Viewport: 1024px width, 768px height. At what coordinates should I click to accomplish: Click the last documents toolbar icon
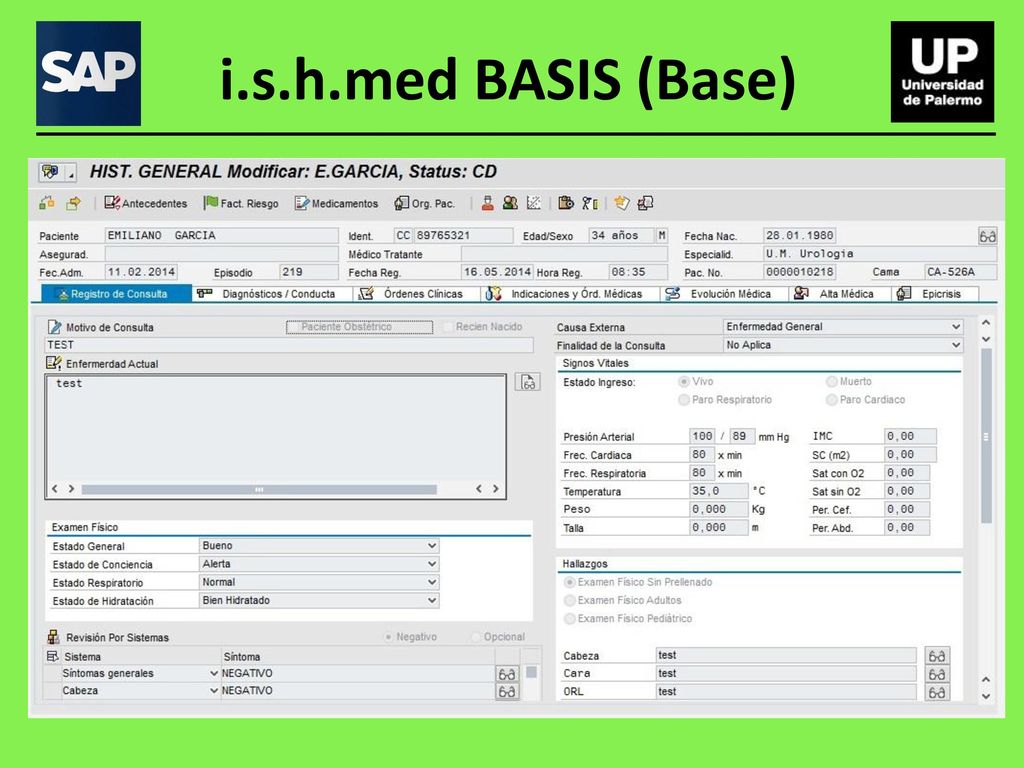click(645, 203)
